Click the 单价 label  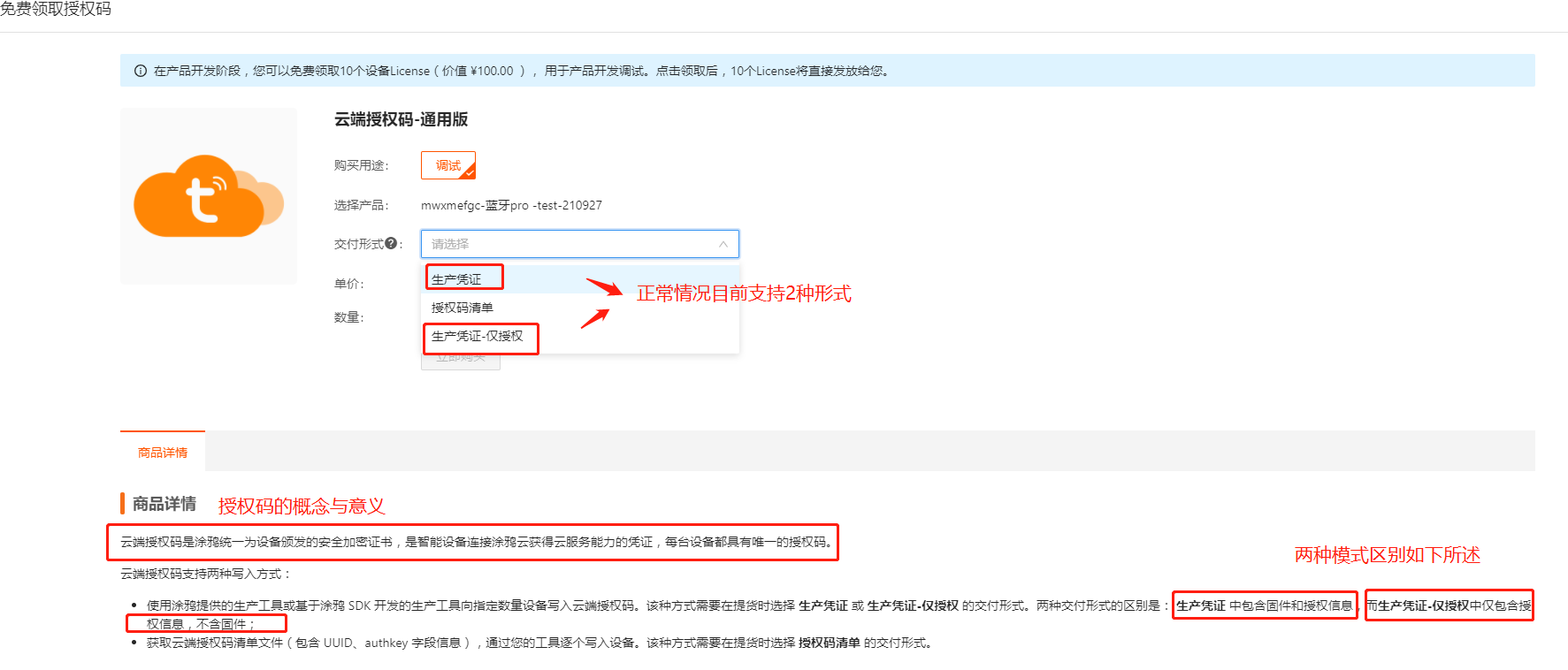tap(349, 284)
